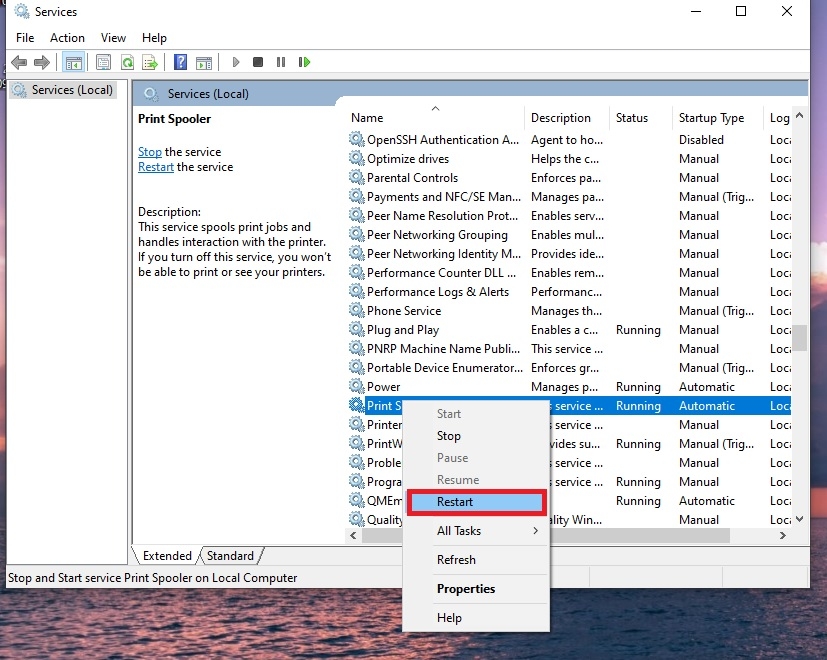827x660 pixels.
Task: Select the Peer Networking Grouping service
Action: (x=437, y=235)
